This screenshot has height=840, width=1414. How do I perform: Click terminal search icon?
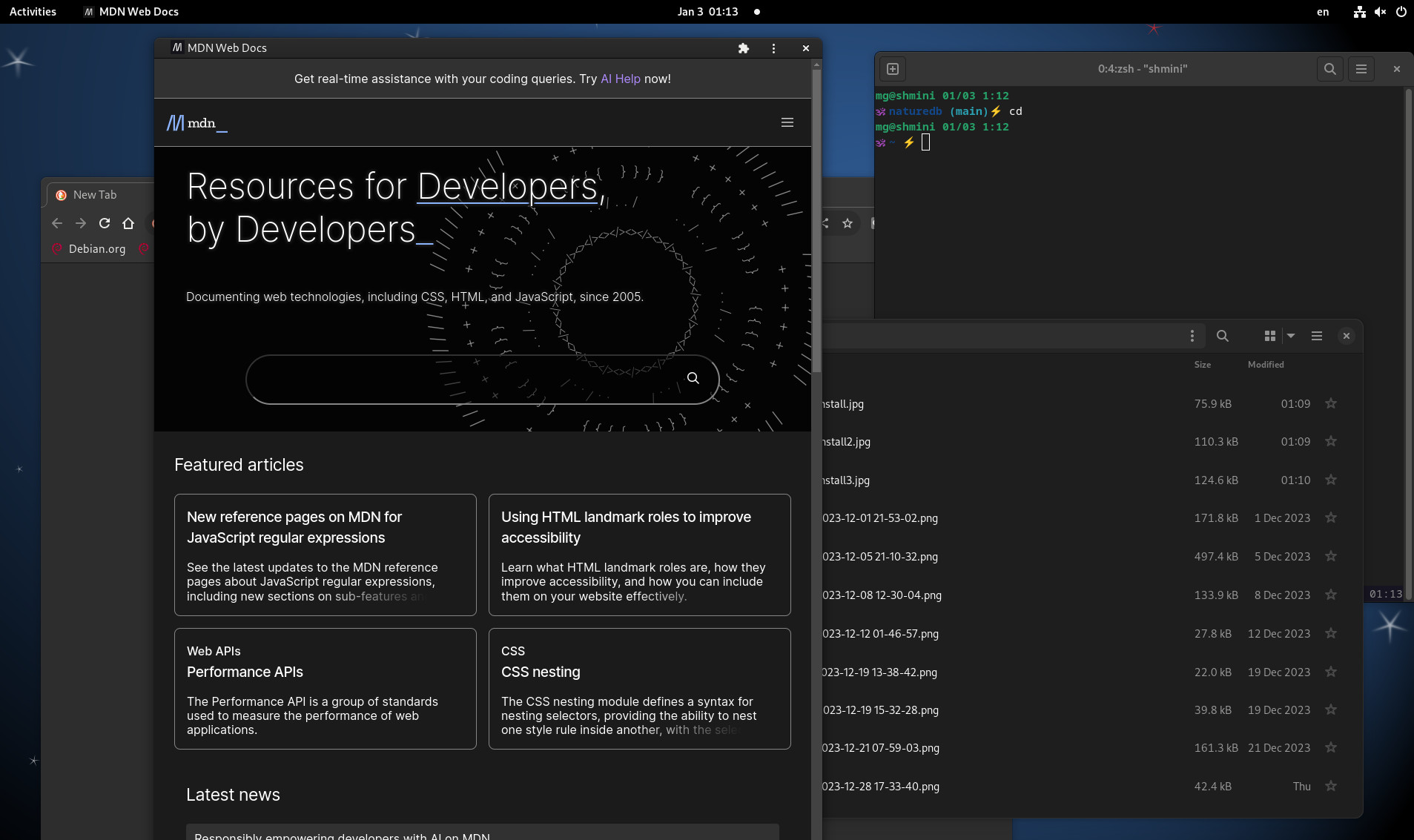[1330, 69]
